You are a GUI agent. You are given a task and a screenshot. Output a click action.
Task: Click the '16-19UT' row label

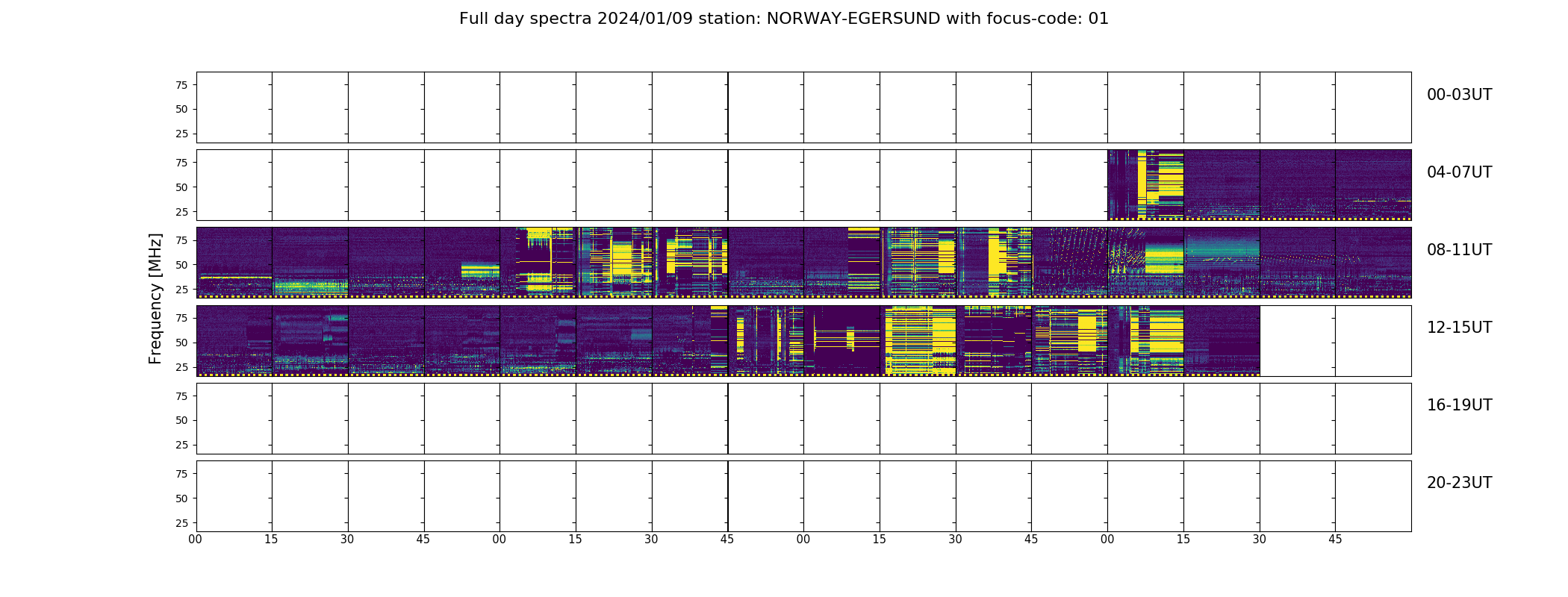pos(1459,405)
